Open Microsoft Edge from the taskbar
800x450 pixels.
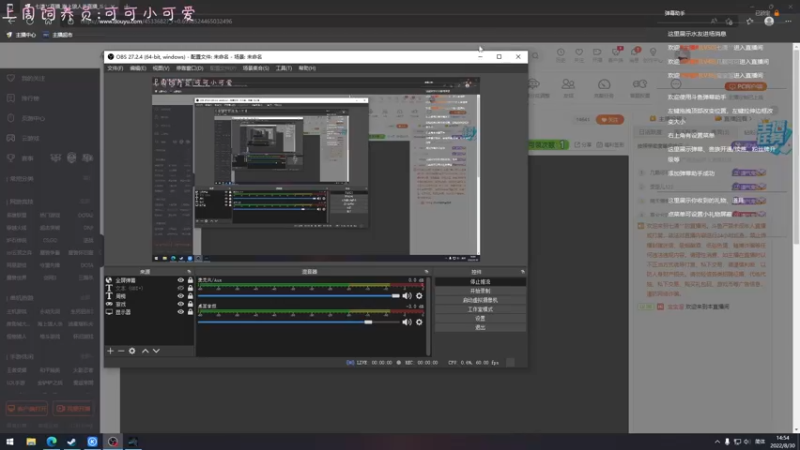(x=52, y=442)
